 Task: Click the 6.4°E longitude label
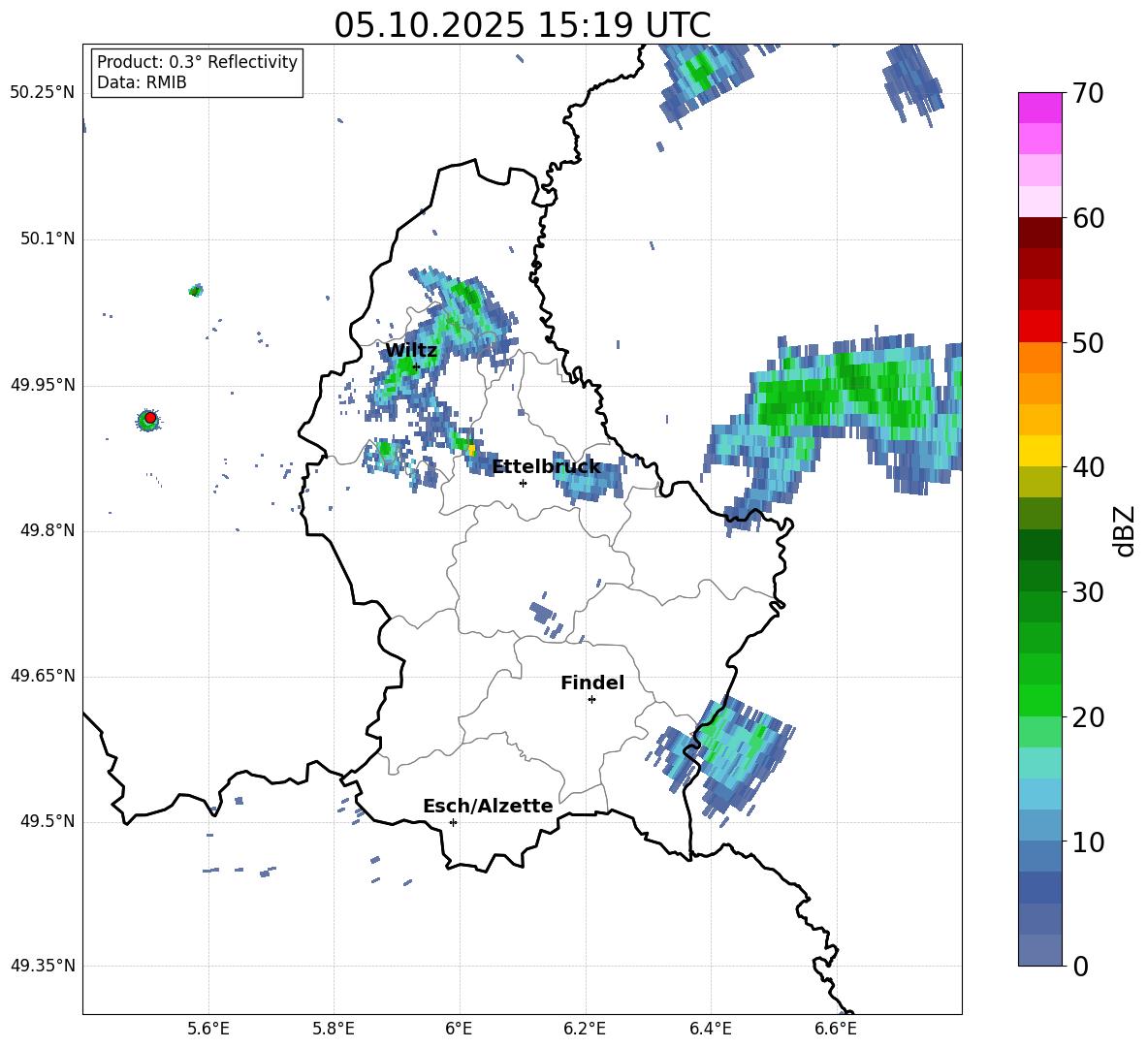coord(710,1029)
